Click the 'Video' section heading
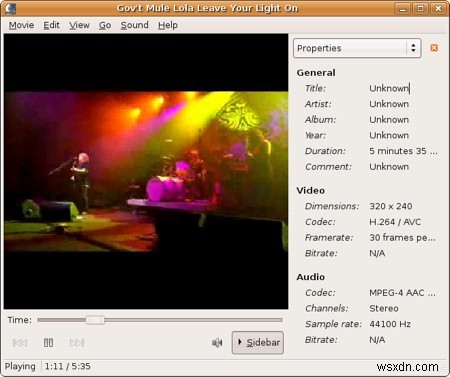 [x=310, y=191]
